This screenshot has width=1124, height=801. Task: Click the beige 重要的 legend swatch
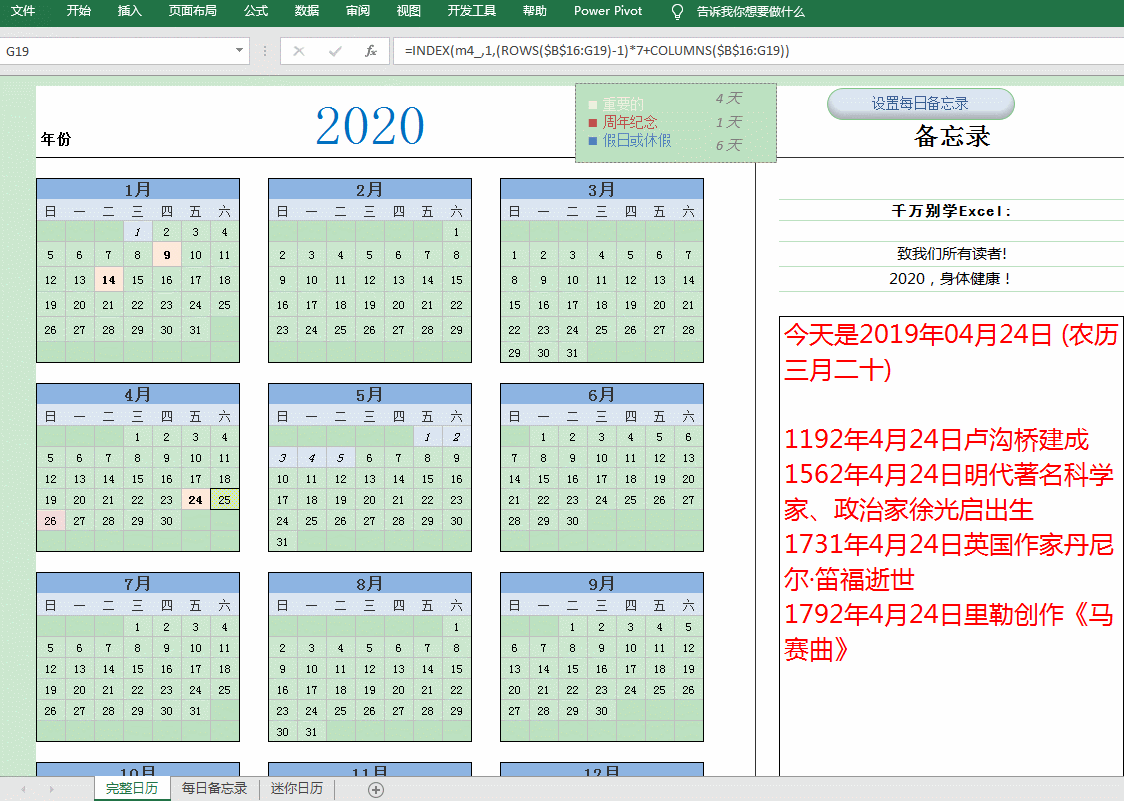[593, 105]
